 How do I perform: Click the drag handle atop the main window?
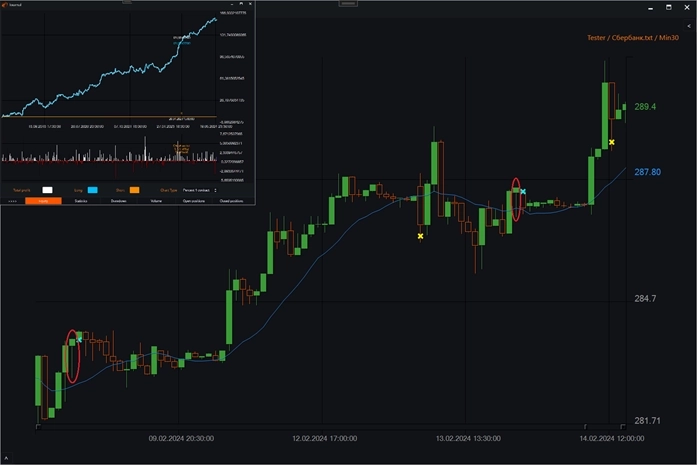348,3
